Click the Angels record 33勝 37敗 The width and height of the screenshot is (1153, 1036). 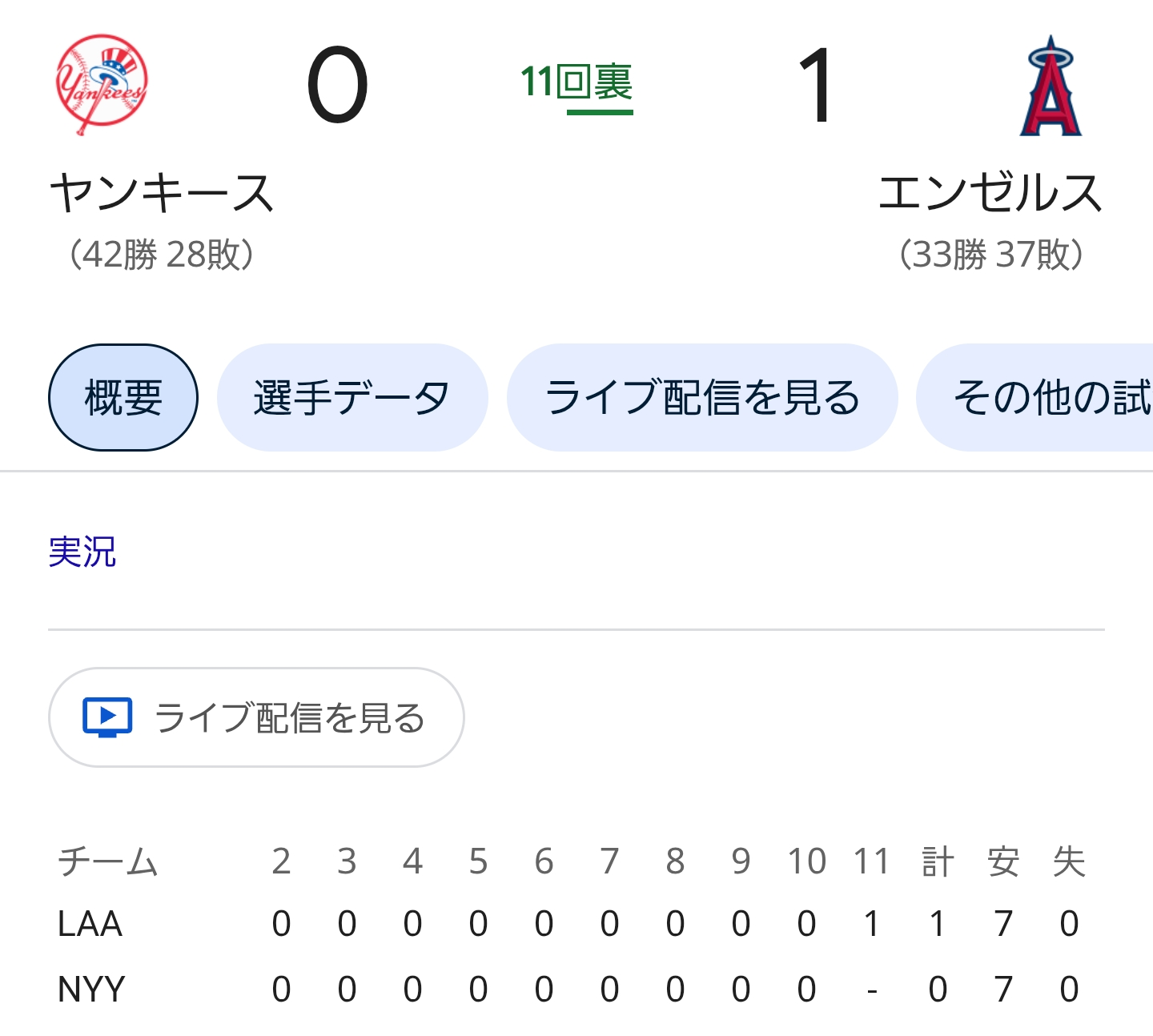click(991, 255)
